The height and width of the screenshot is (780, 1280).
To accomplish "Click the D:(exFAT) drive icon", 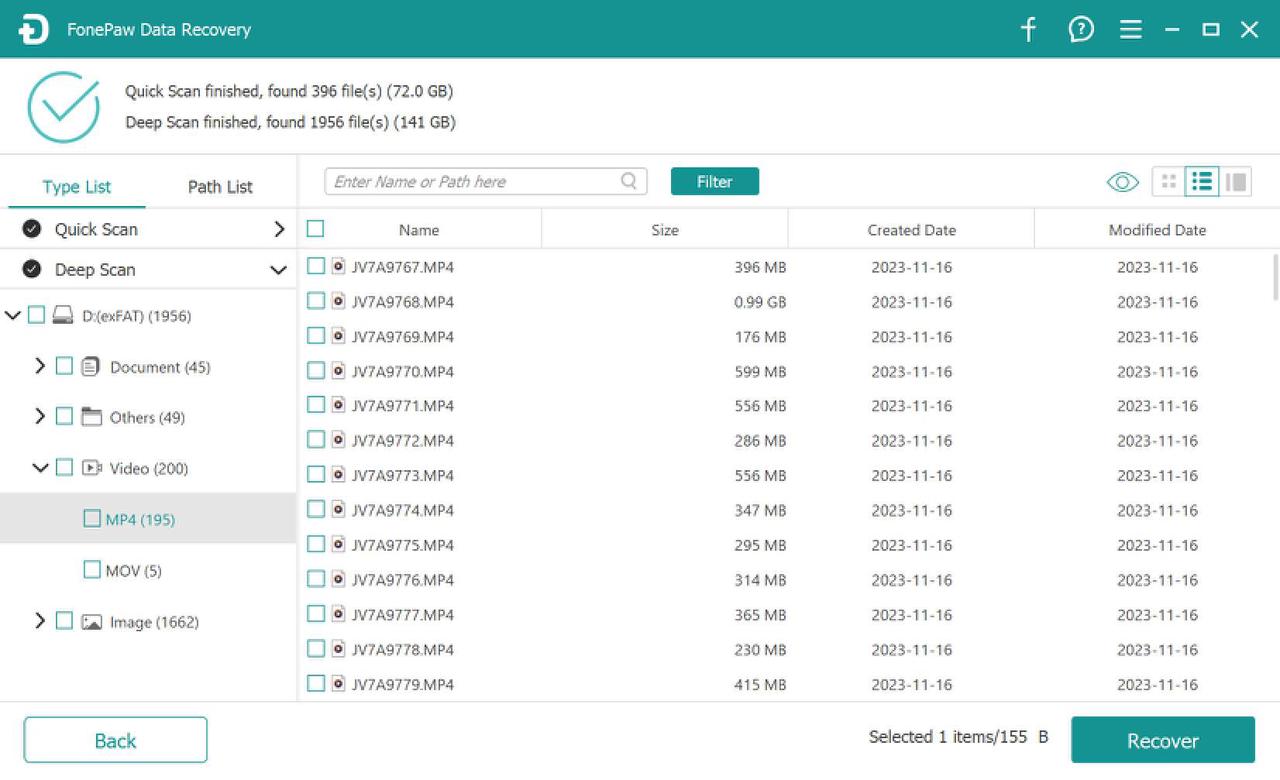I will point(63,316).
